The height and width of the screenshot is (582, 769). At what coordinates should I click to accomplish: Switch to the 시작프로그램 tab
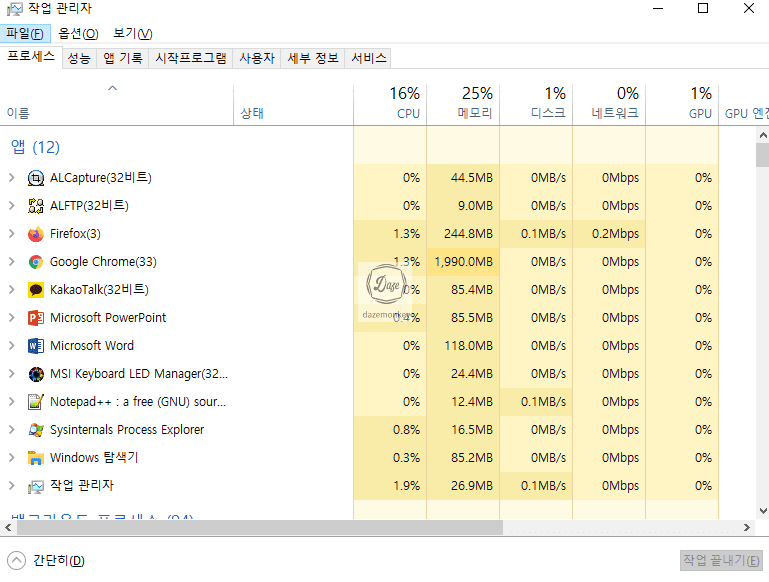[191, 58]
